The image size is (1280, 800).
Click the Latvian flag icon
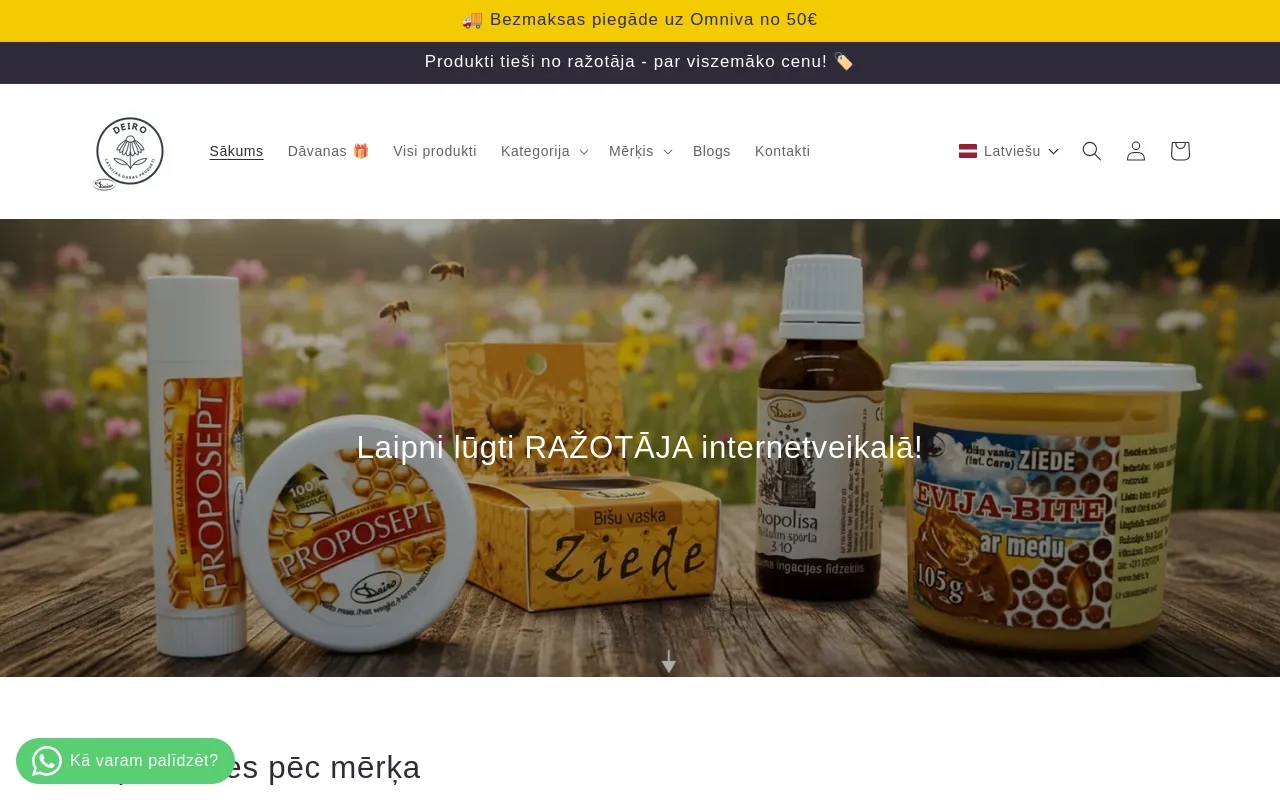click(x=968, y=151)
